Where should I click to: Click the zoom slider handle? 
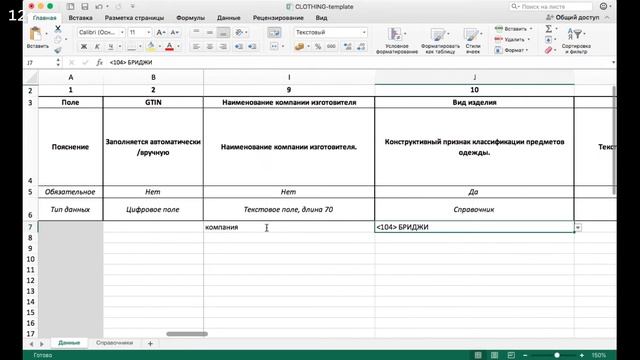[x=557, y=355]
